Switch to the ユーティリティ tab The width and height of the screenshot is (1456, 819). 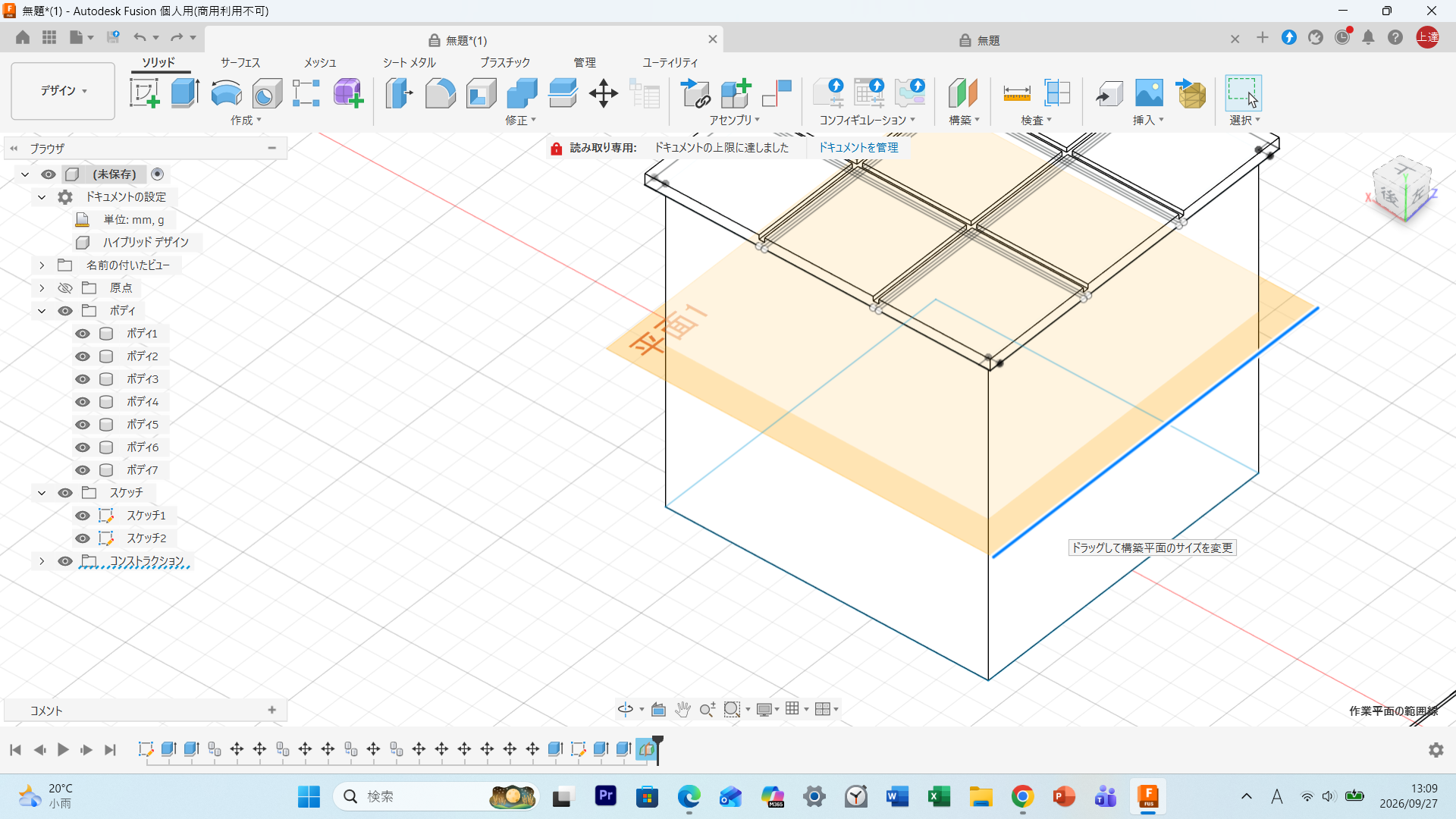(670, 62)
